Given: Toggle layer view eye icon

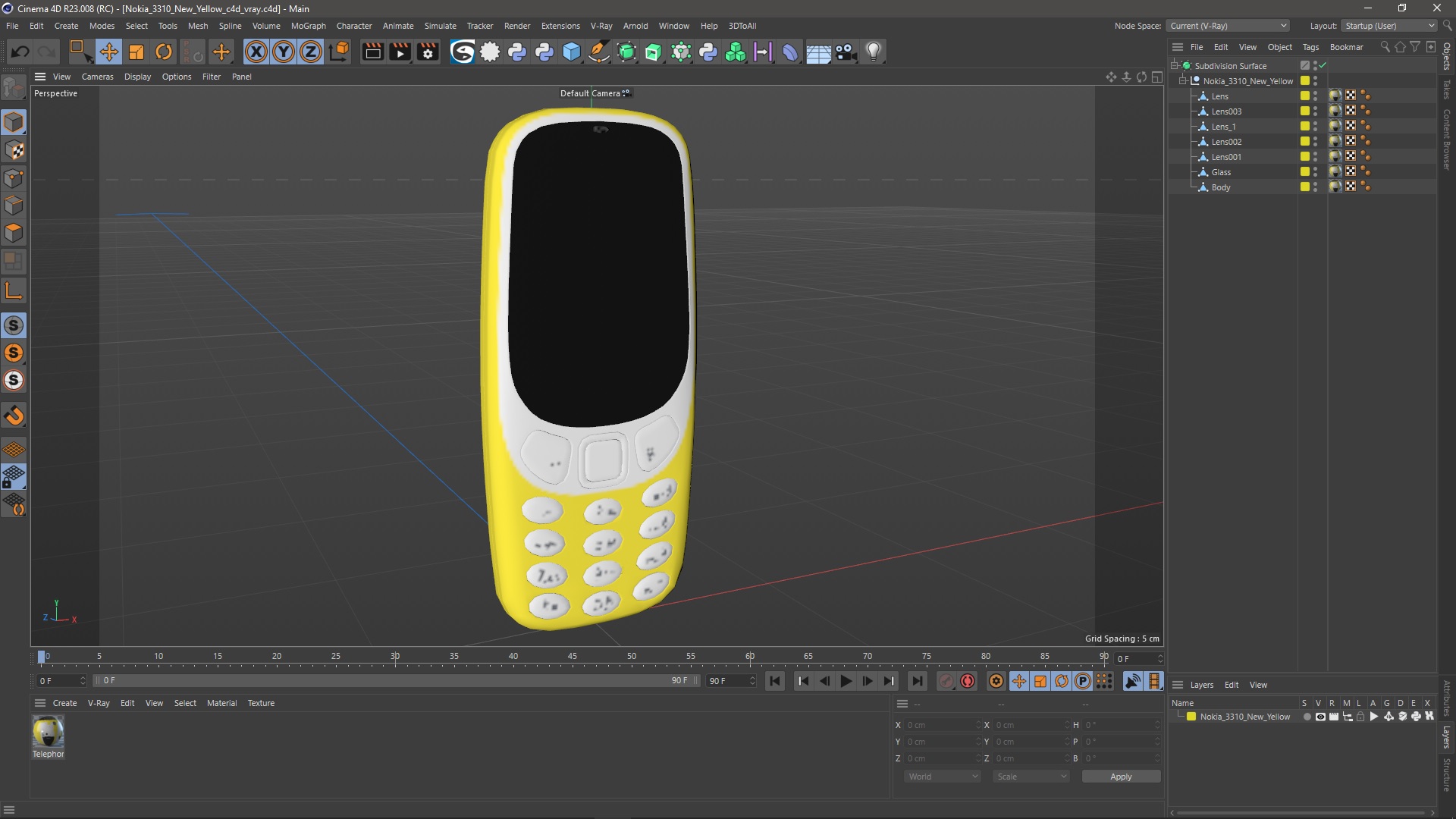Looking at the screenshot, I should (x=1320, y=717).
